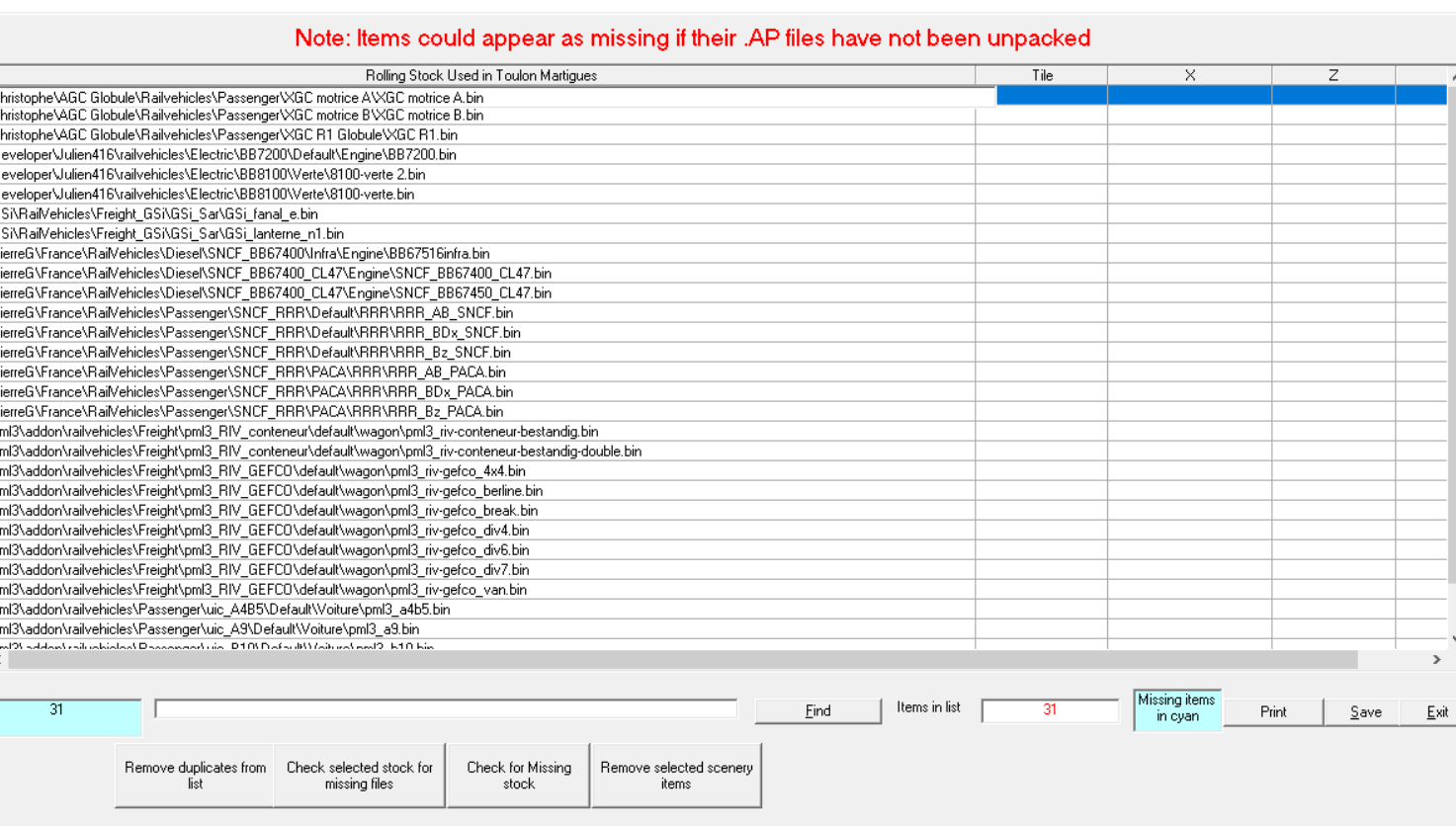
Task: Select row GSi_fanal_e.bin
Action: [x=487, y=214]
